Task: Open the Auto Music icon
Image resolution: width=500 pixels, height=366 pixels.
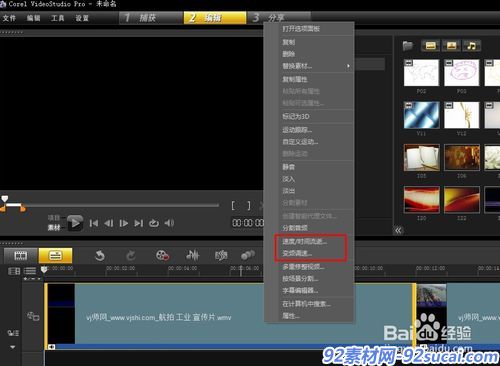Action: pyautogui.click(x=221, y=256)
